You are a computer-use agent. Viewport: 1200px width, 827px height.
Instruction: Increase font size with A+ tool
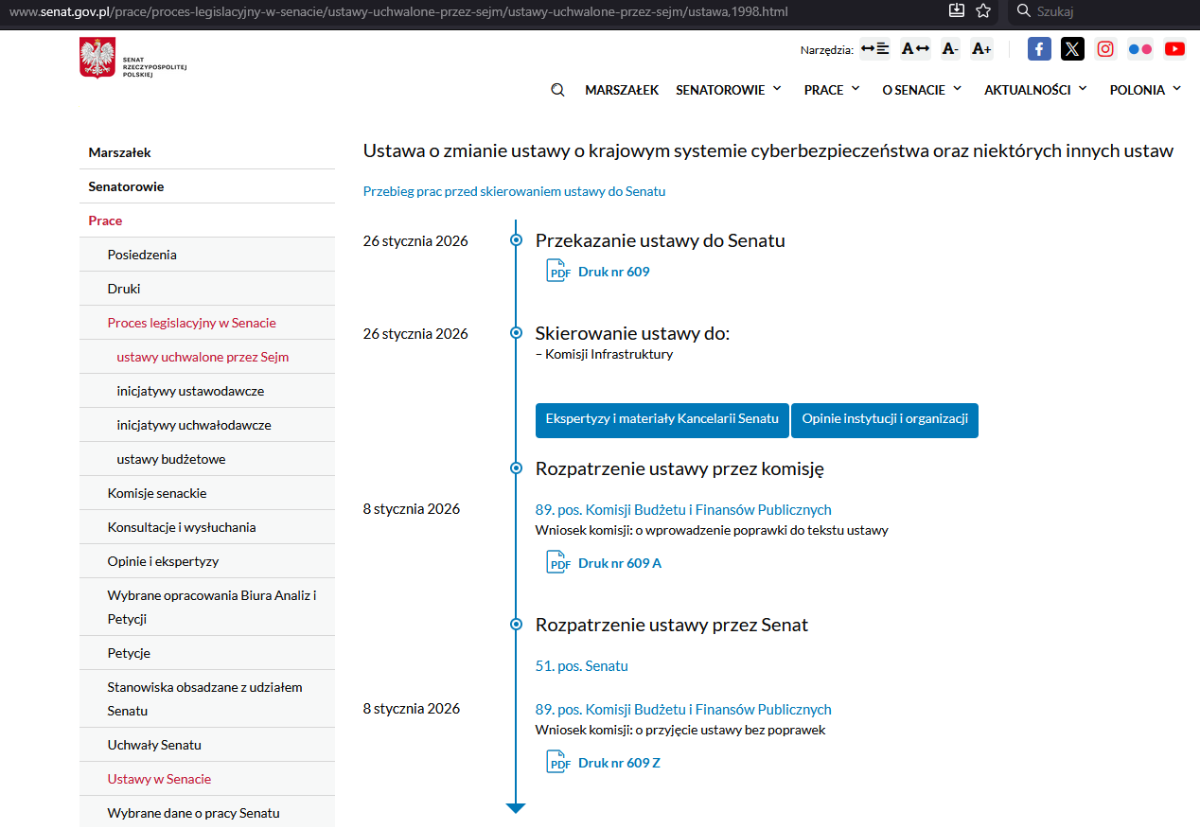tap(981, 49)
